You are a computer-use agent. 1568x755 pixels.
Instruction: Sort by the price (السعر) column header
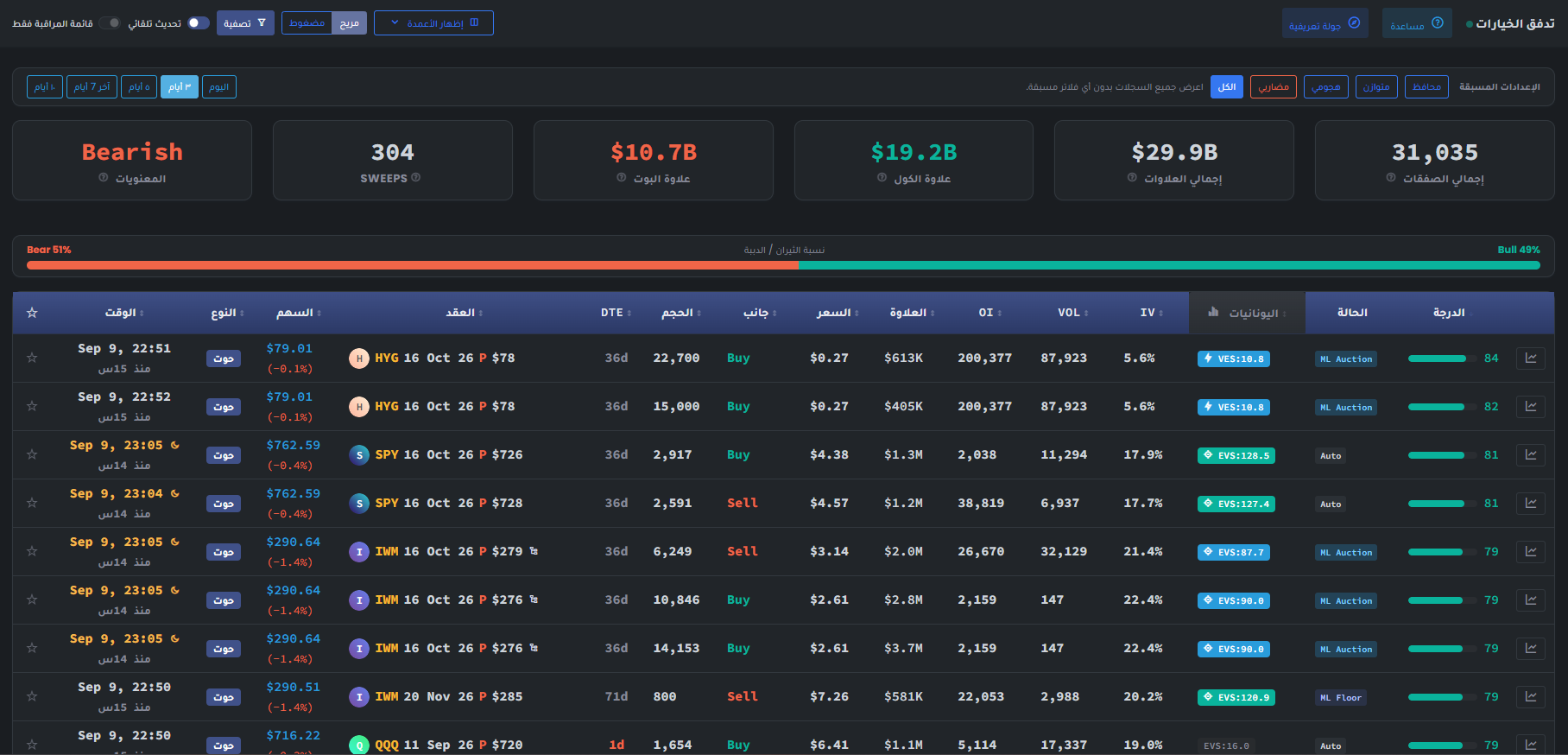[838, 313]
